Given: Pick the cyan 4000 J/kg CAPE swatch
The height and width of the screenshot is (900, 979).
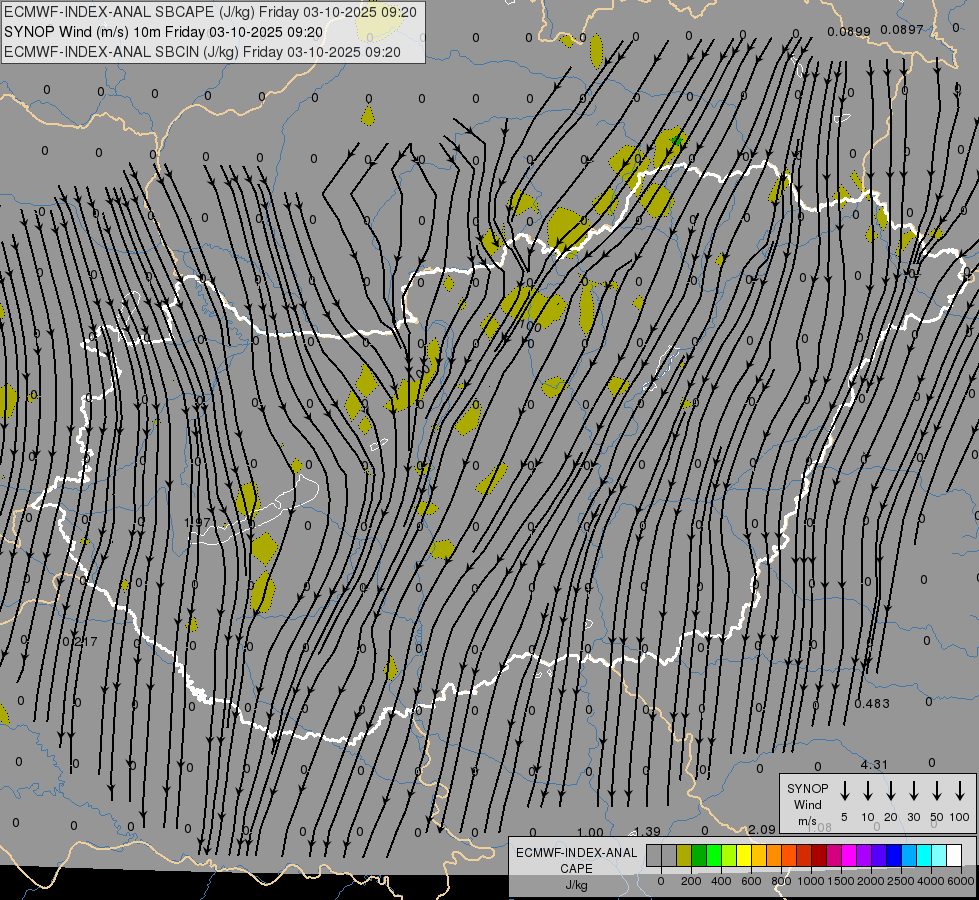Looking at the screenshot, I should point(924,856).
